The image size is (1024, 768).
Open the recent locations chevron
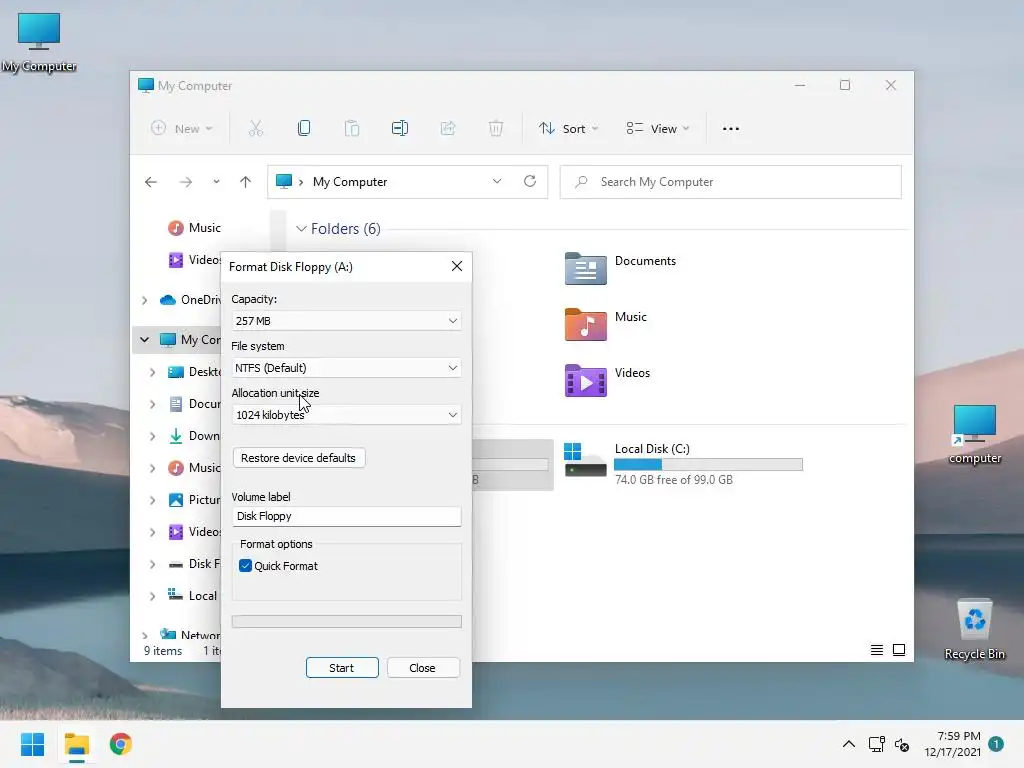[x=216, y=182]
